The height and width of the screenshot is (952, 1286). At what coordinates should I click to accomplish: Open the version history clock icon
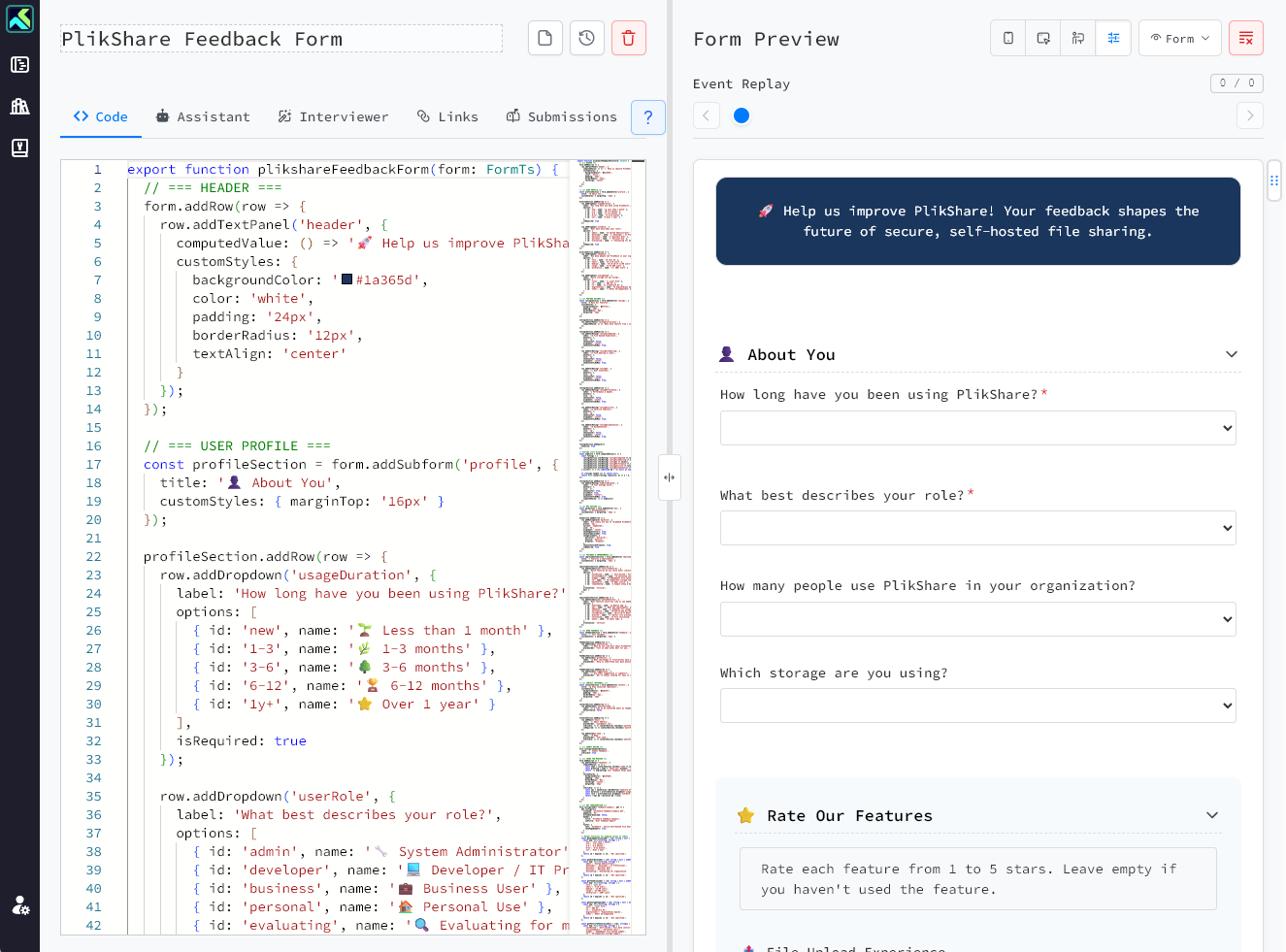586,38
